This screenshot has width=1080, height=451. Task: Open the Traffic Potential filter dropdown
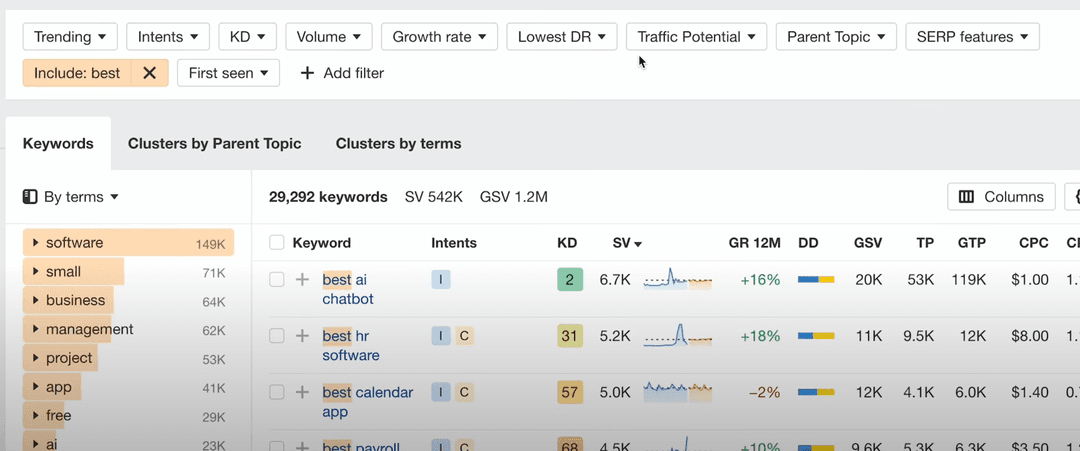pyautogui.click(x=696, y=37)
